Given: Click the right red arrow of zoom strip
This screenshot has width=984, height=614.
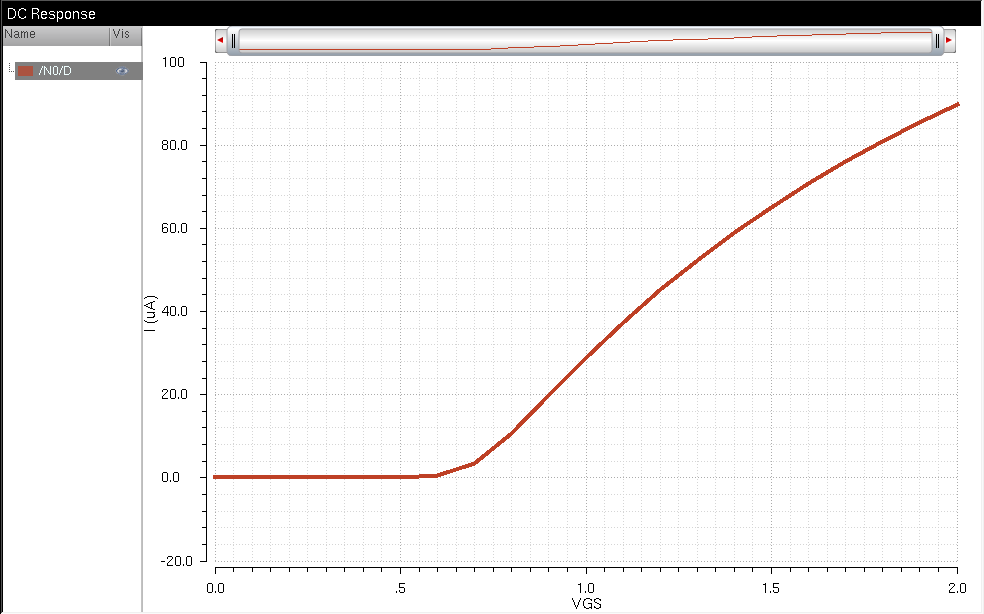Looking at the screenshot, I should pos(949,40).
